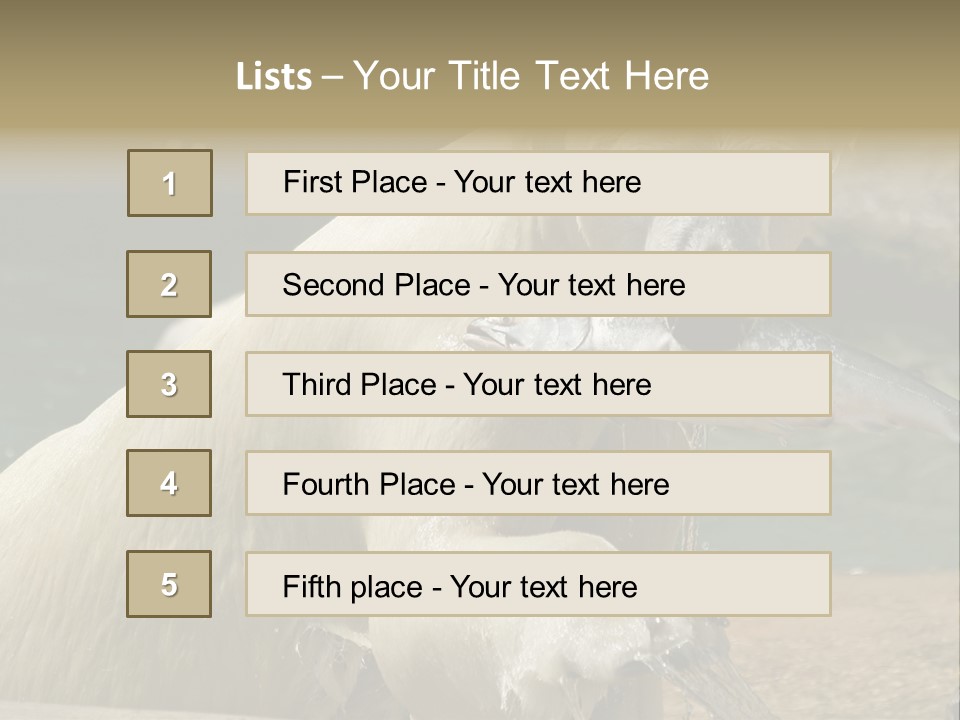This screenshot has width=960, height=720.
Task: Click the bold word Lists in title
Action: (x=274, y=76)
